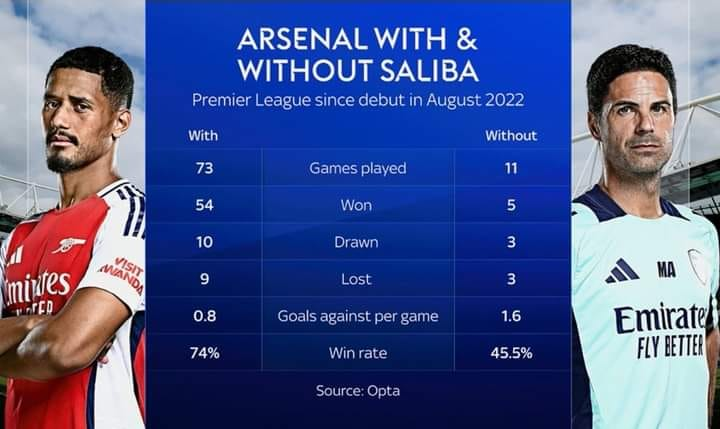Select the 'Without' column header

point(511,135)
